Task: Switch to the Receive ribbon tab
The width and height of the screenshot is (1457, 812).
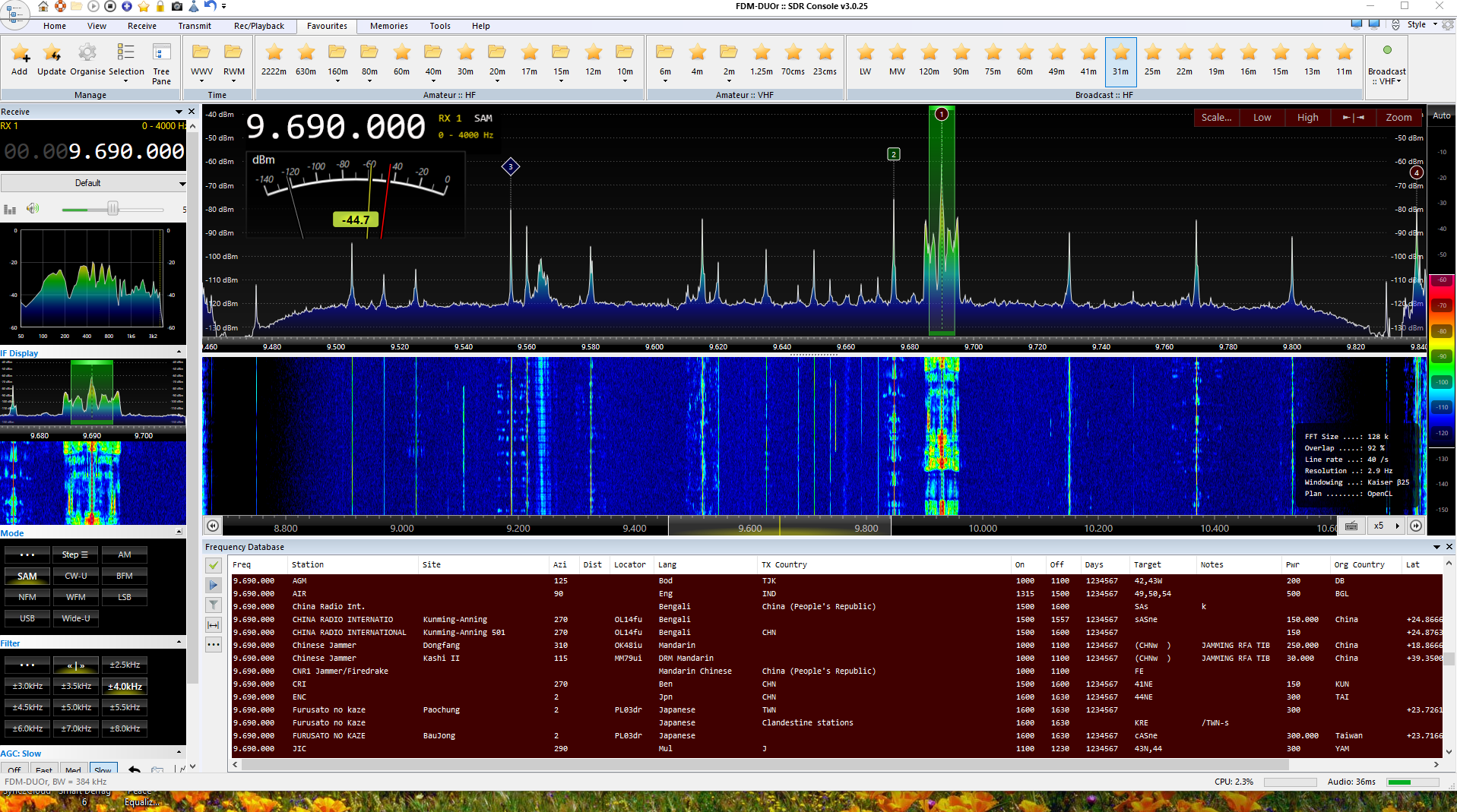Action: 141,26
